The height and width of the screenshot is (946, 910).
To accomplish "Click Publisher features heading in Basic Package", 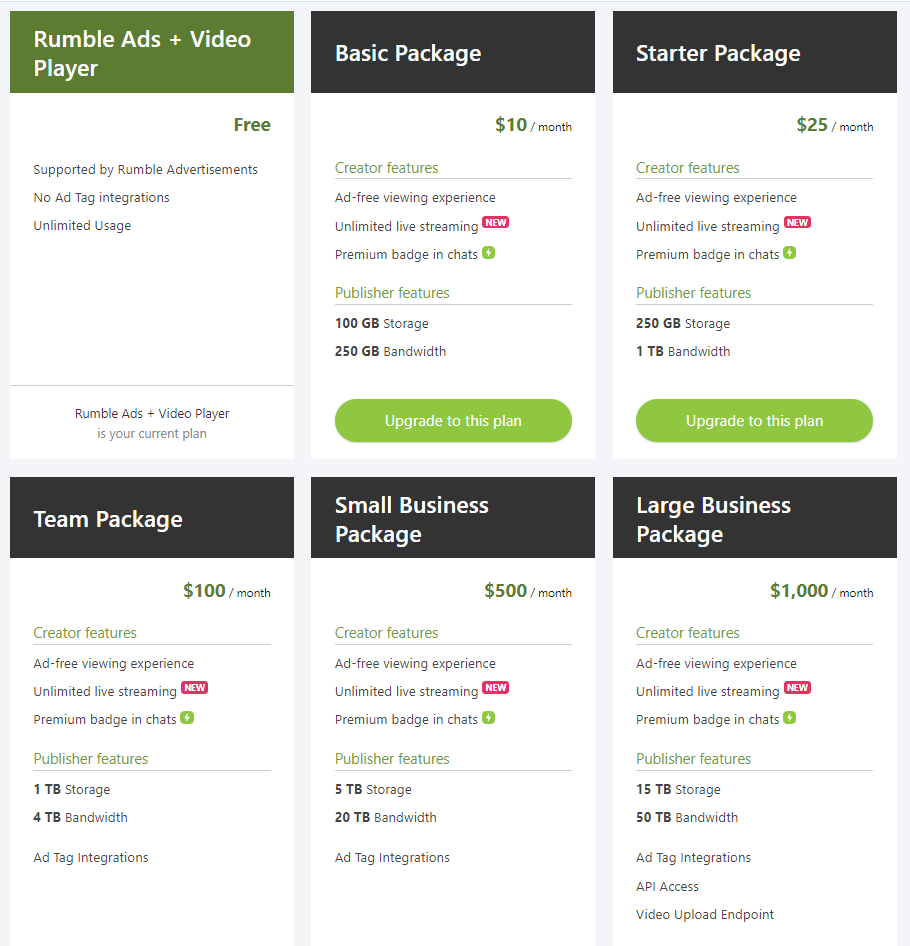I will click(392, 293).
